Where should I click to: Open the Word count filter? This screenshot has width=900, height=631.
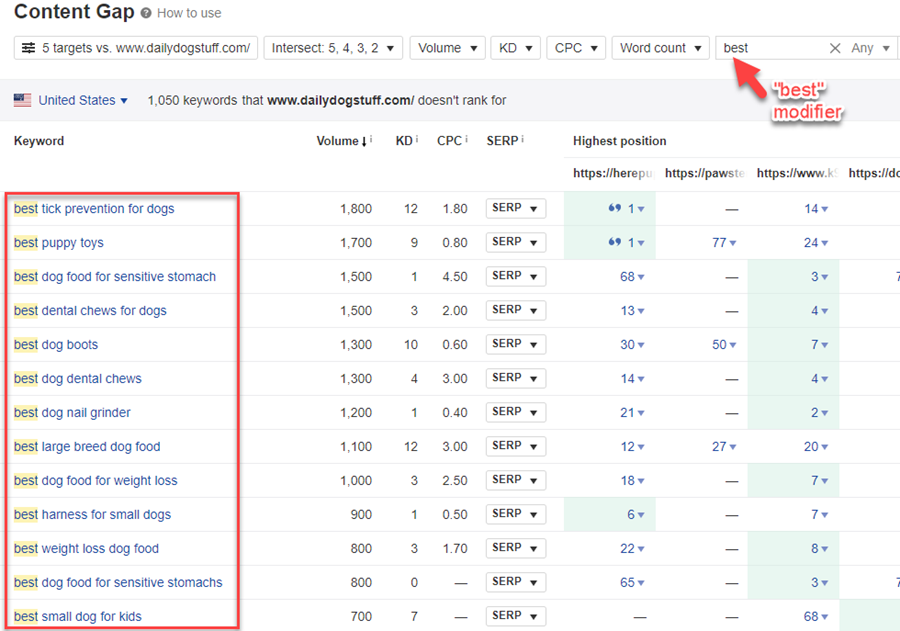(x=660, y=48)
